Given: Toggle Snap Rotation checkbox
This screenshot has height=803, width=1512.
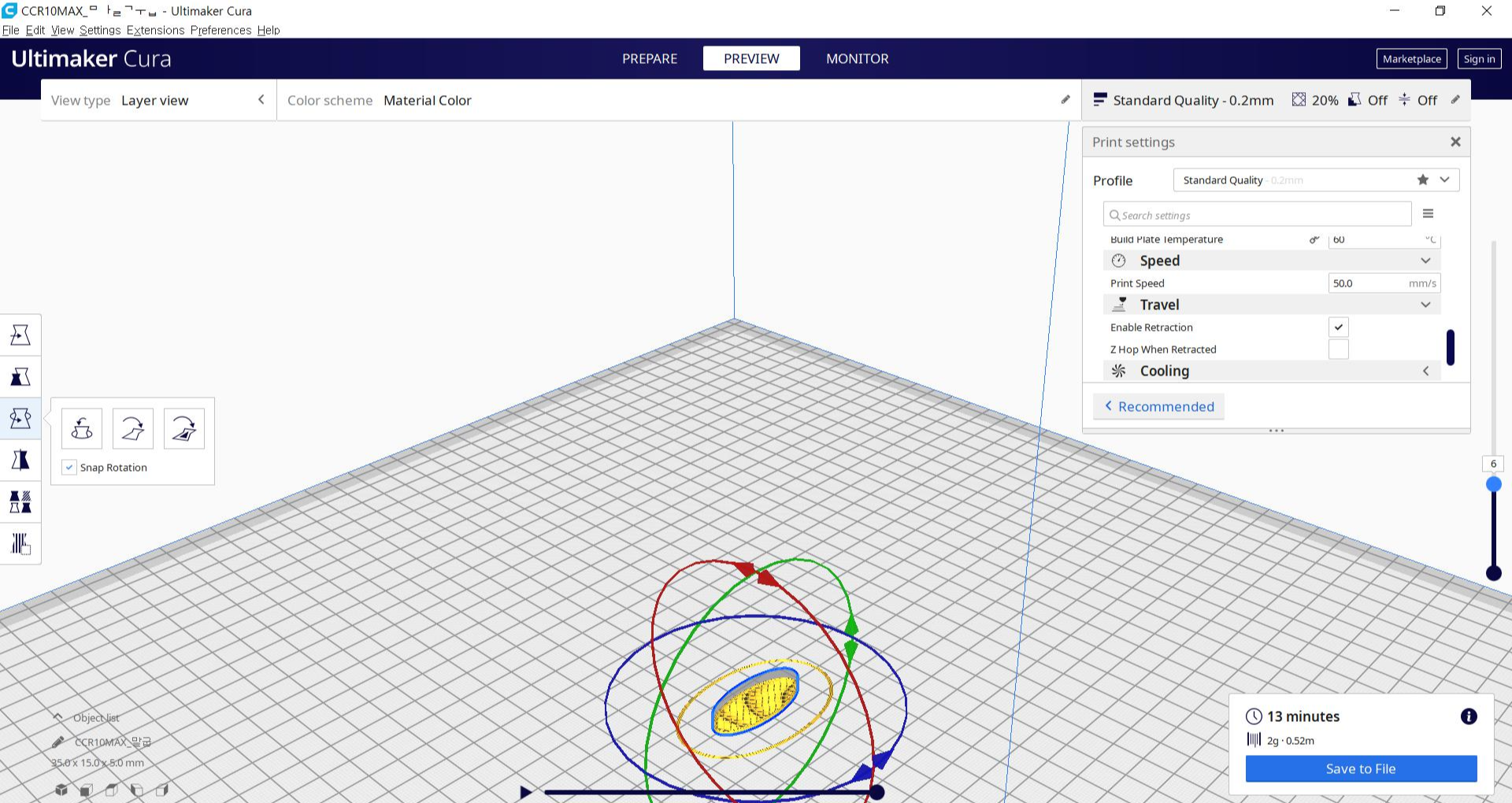Looking at the screenshot, I should (x=69, y=467).
